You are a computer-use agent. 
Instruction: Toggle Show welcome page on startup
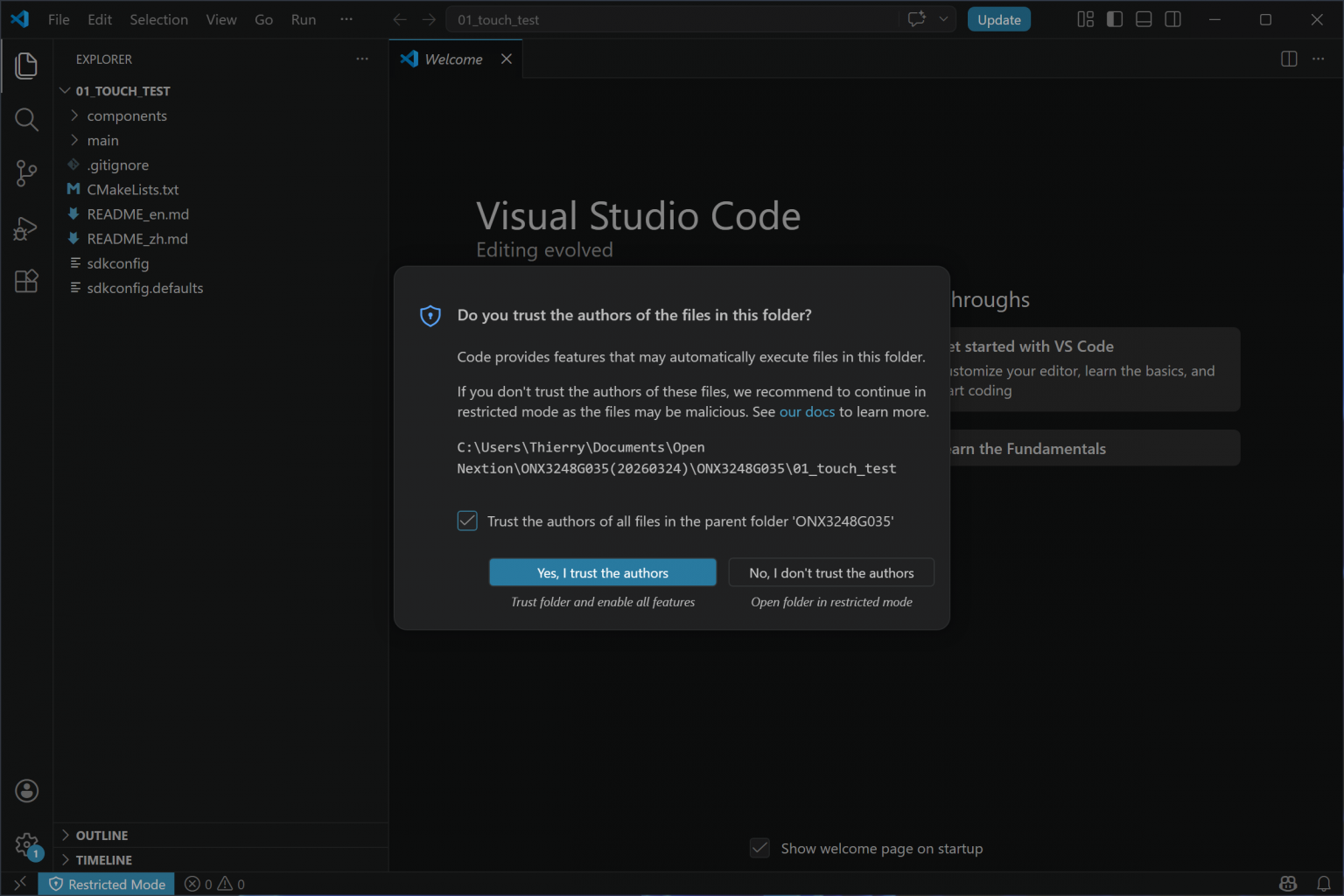(x=759, y=848)
